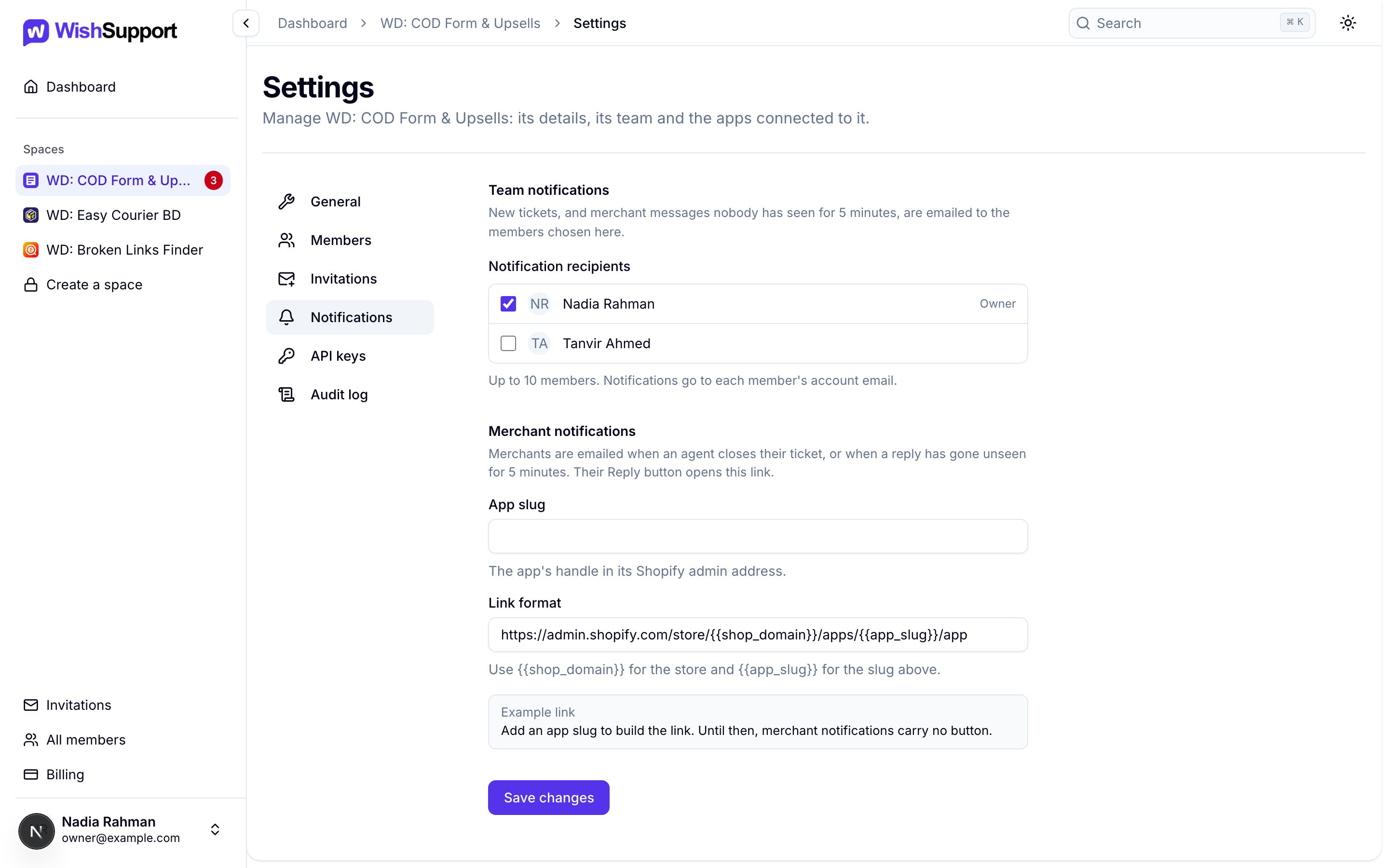Click the key icon next to API keys
Screen dimensions: 1389x868
tap(286, 356)
